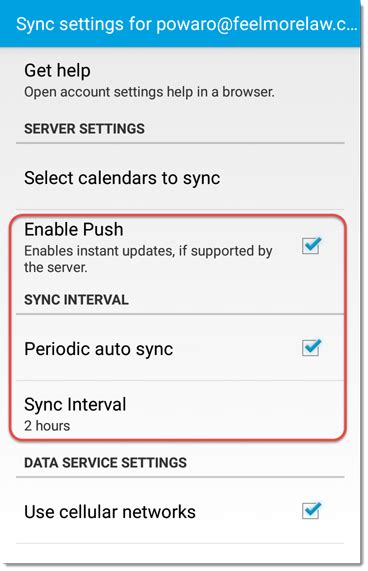Toggle the Enable Push checkbox

click(311, 245)
